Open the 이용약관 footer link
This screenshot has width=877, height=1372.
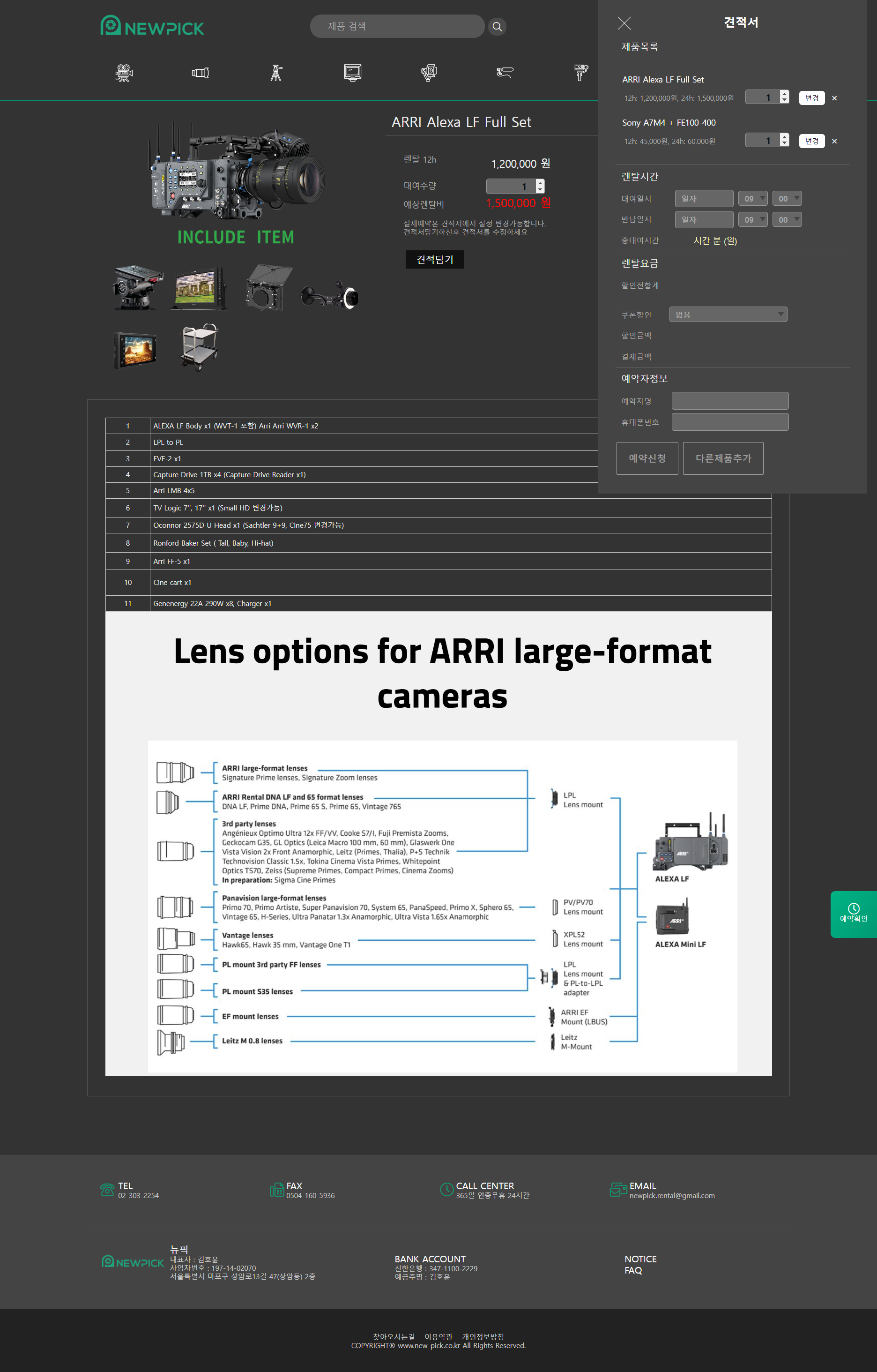(x=438, y=1337)
